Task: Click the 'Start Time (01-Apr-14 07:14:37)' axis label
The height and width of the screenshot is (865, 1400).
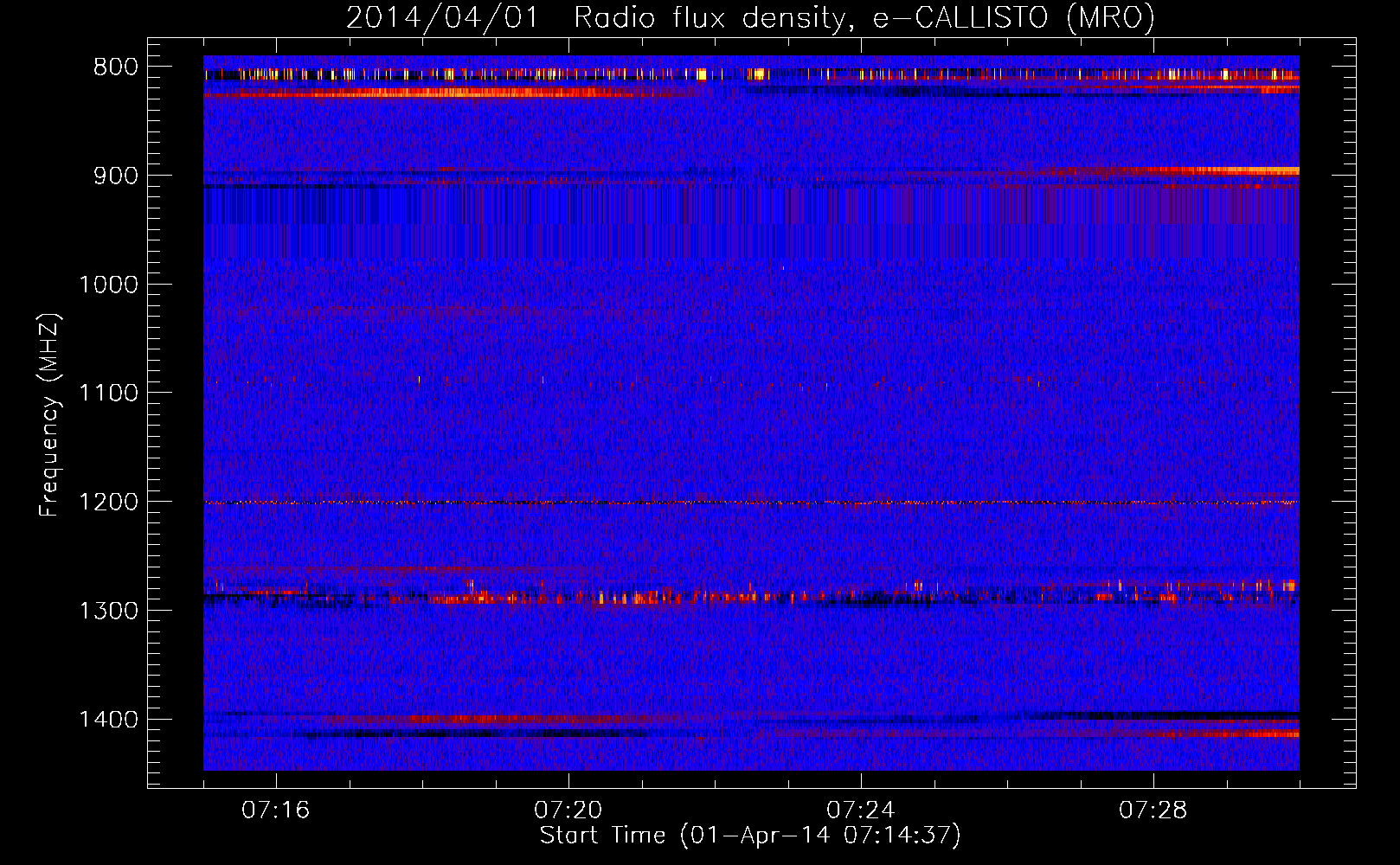Action: tap(750, 836)
